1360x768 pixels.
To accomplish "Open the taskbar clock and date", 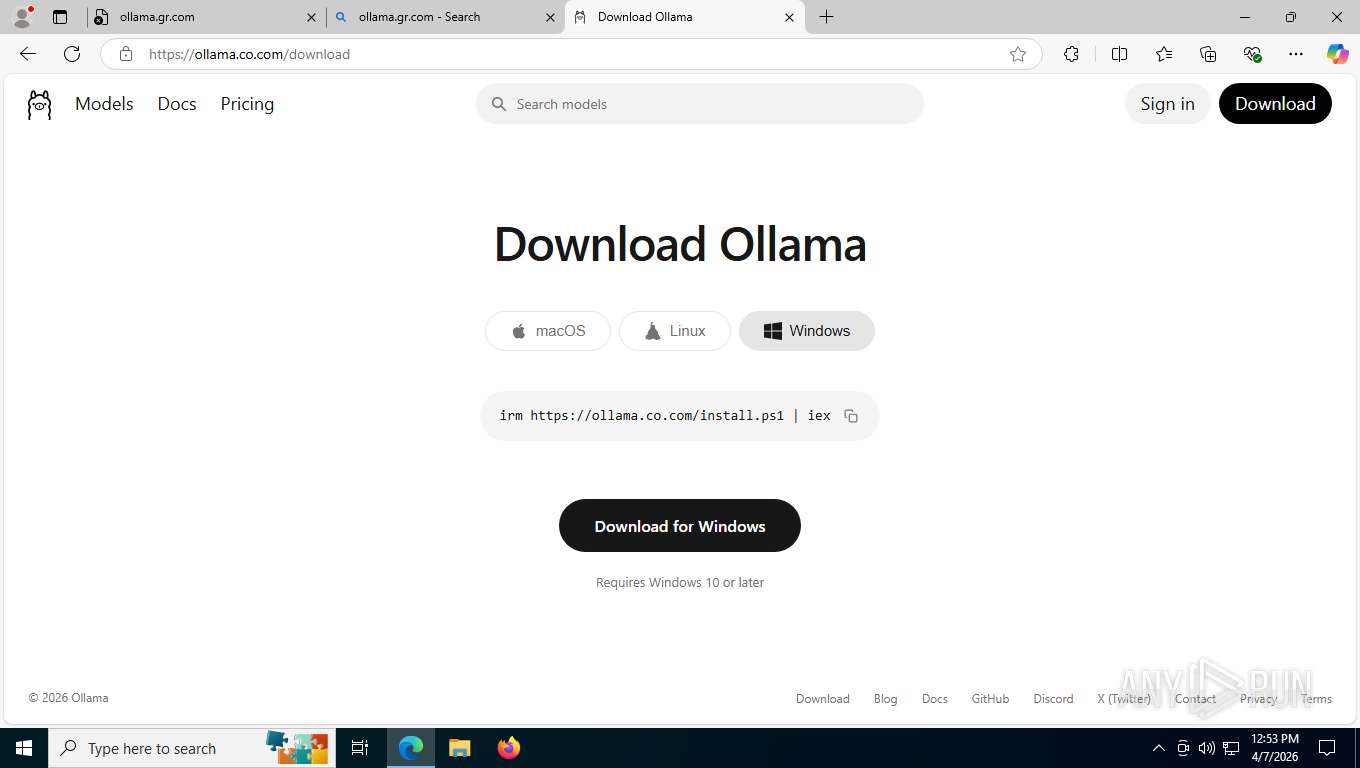I will (x=1275, y=748).
